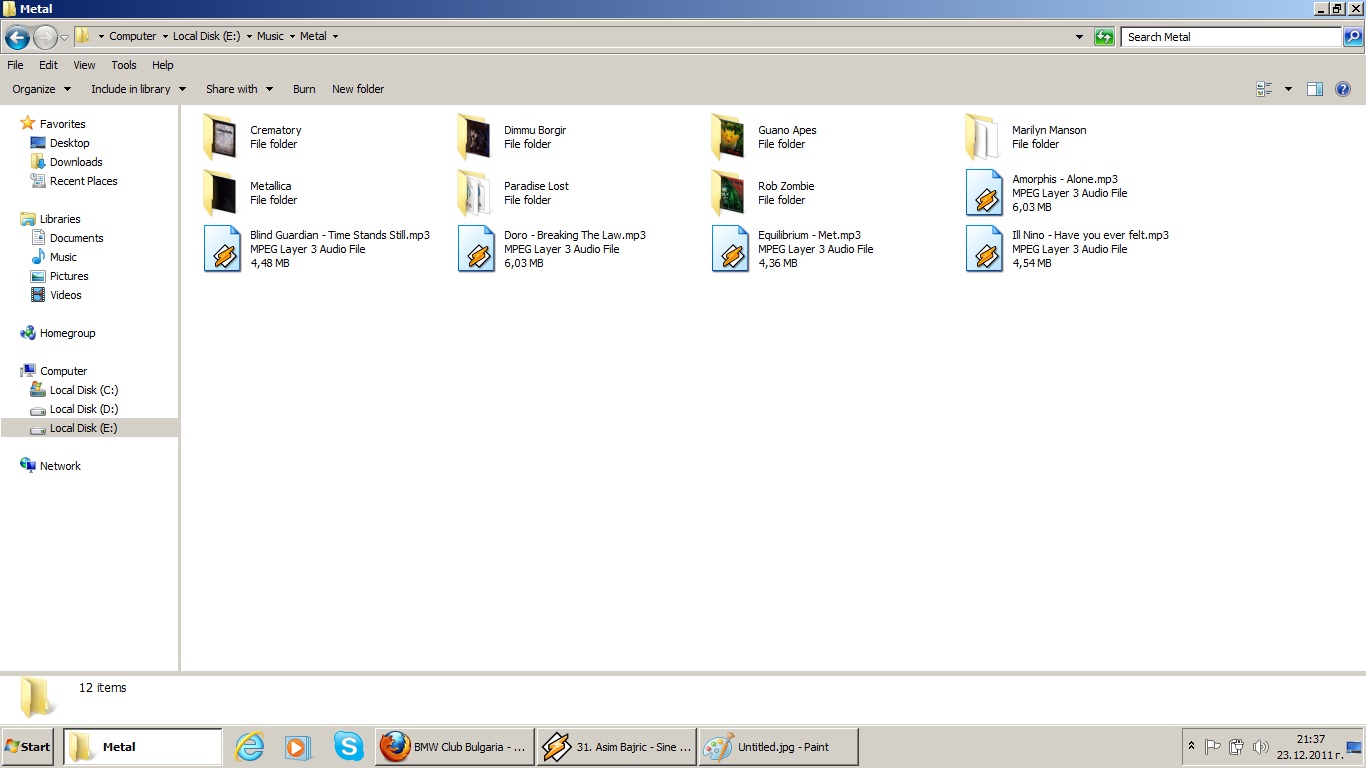
Task: Click the blue Help question icon
Action: pyautogui.click(x=1343, y=89)
